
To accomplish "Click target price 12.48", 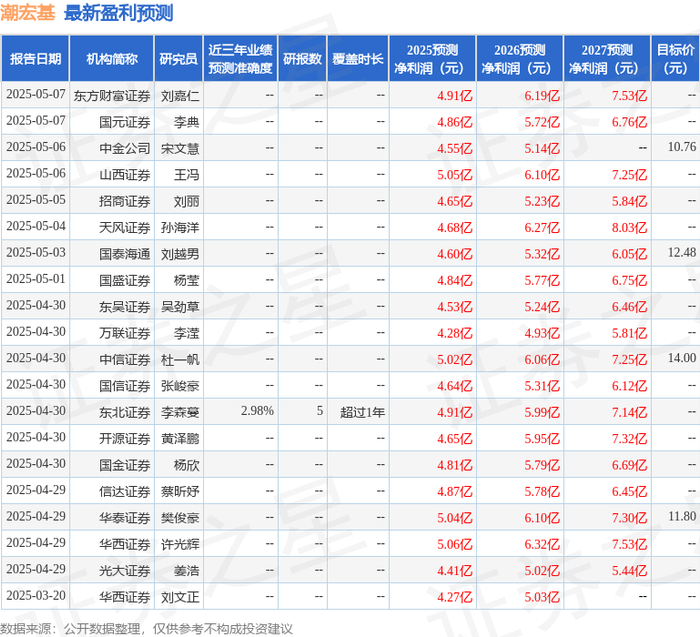I will 682,252.
